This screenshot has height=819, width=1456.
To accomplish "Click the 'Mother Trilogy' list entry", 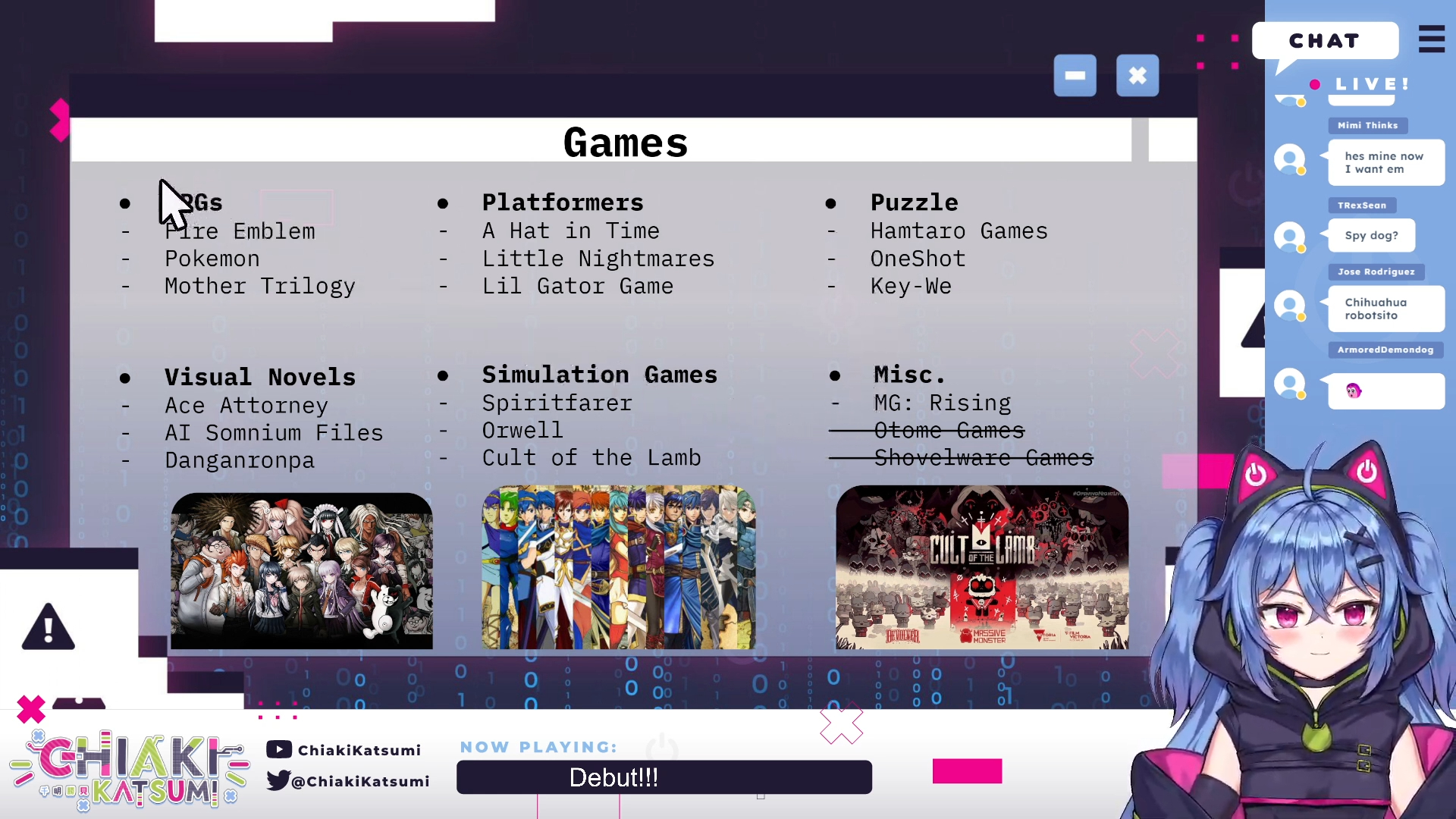I will pos(260,287).
